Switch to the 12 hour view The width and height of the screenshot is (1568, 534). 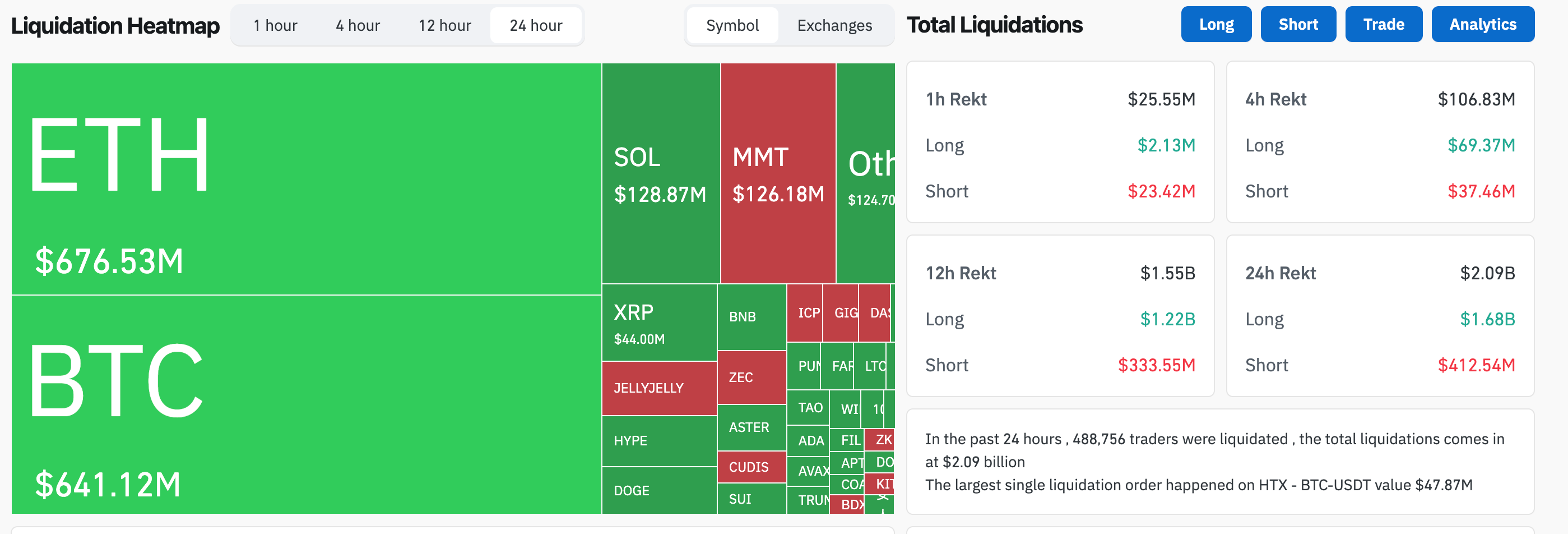point(444,25)
